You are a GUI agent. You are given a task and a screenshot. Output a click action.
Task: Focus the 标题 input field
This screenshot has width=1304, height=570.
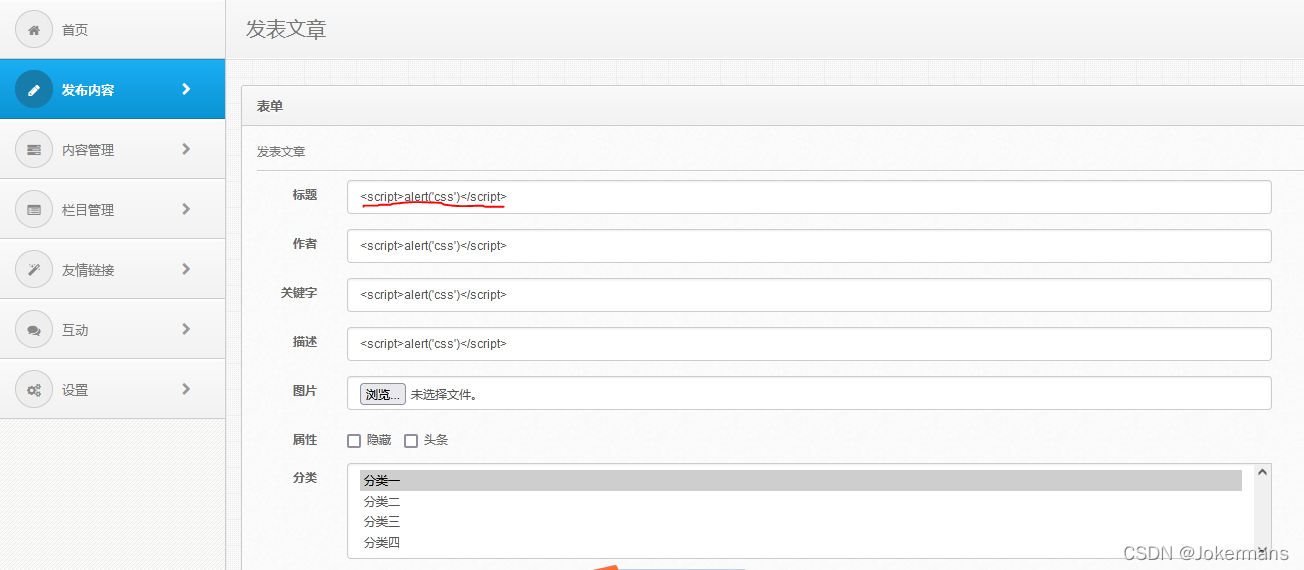(809, 197)
